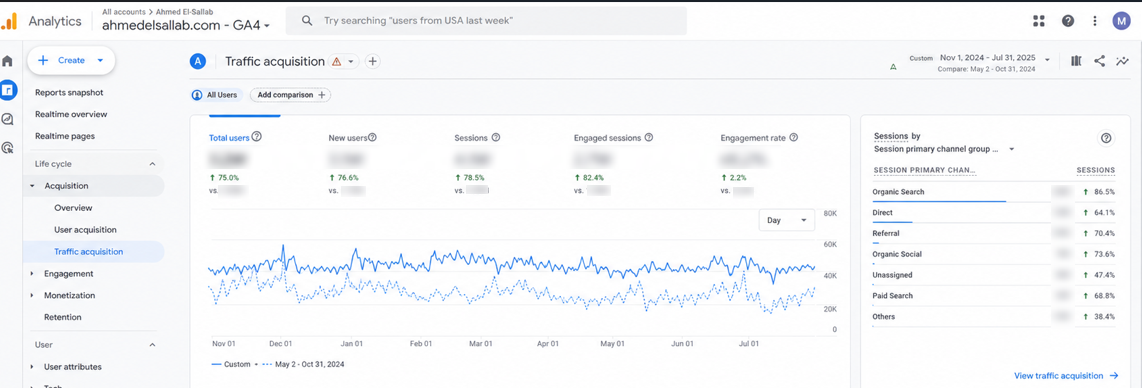Open Acquisition Overview report

(x=74, y=208)
